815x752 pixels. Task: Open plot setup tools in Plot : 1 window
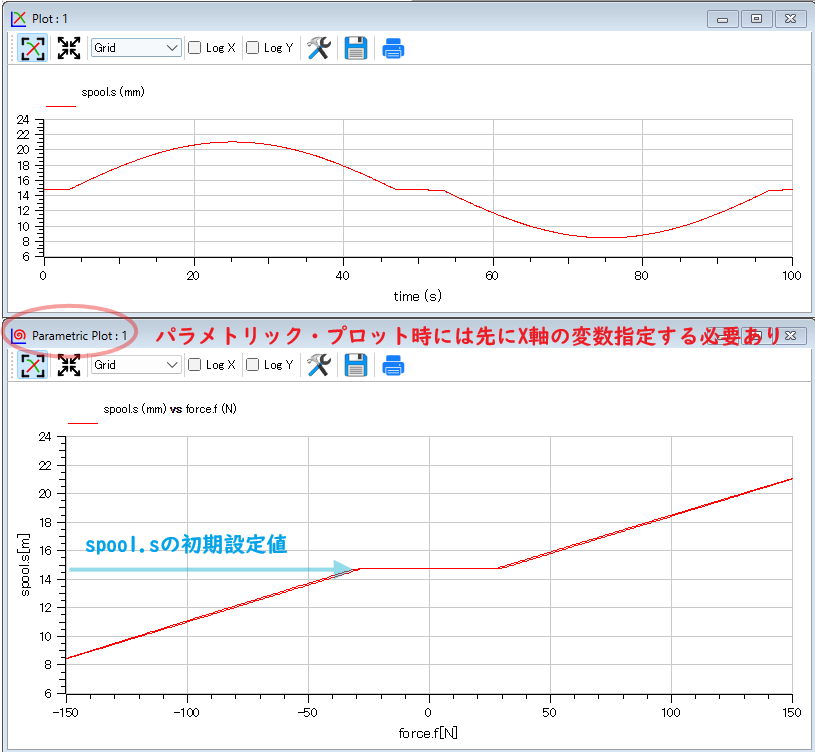coord(319,48)
